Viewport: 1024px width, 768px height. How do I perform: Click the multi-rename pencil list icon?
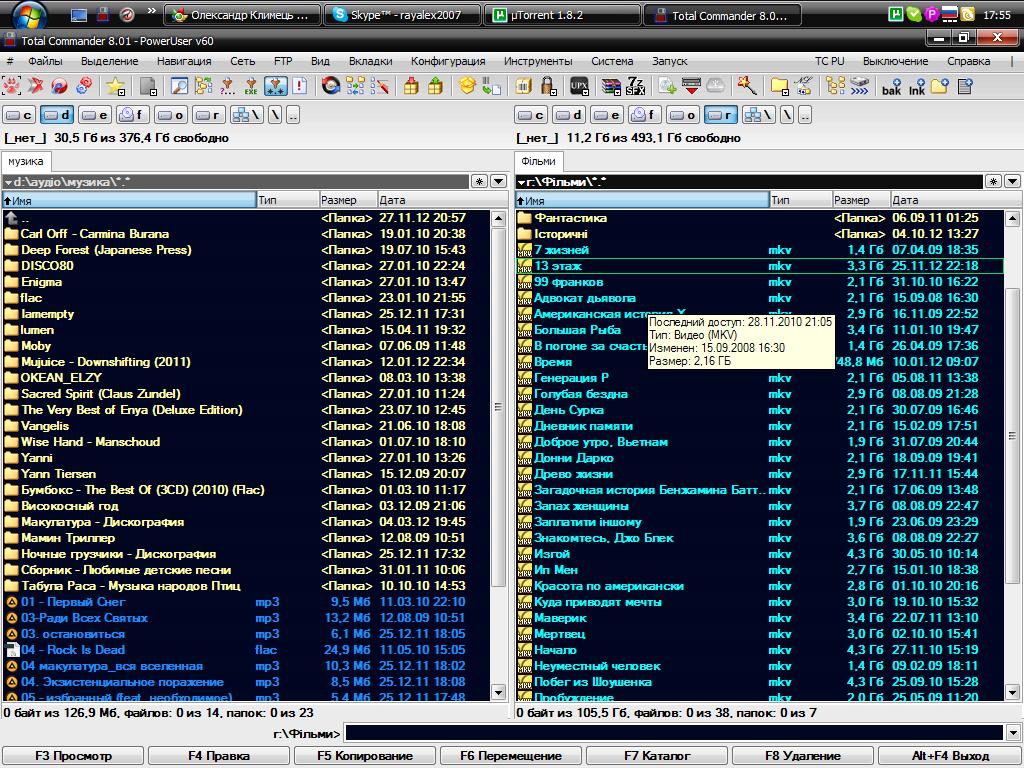(x=380, y=86)
